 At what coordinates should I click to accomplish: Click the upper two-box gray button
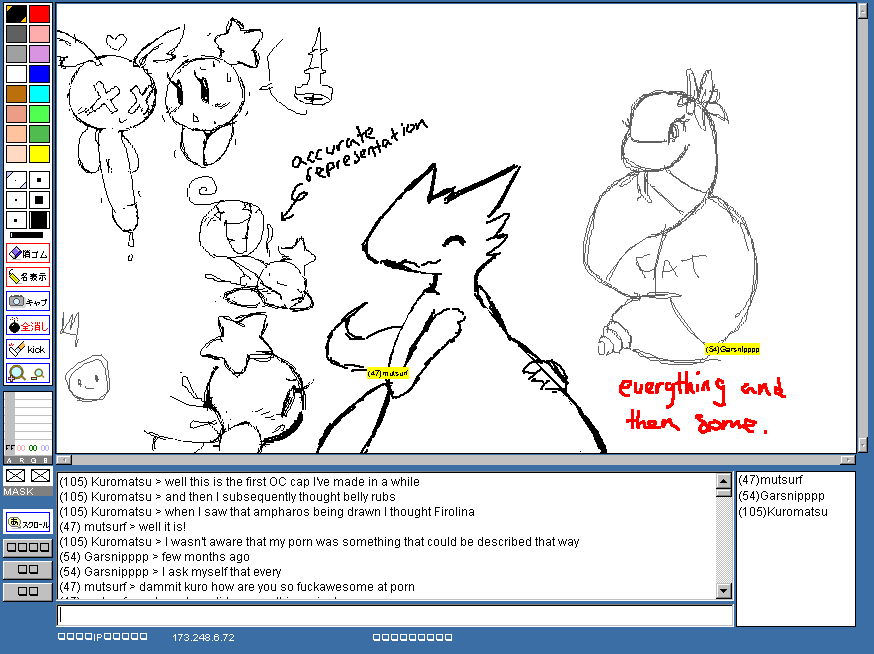coord(28,570)
